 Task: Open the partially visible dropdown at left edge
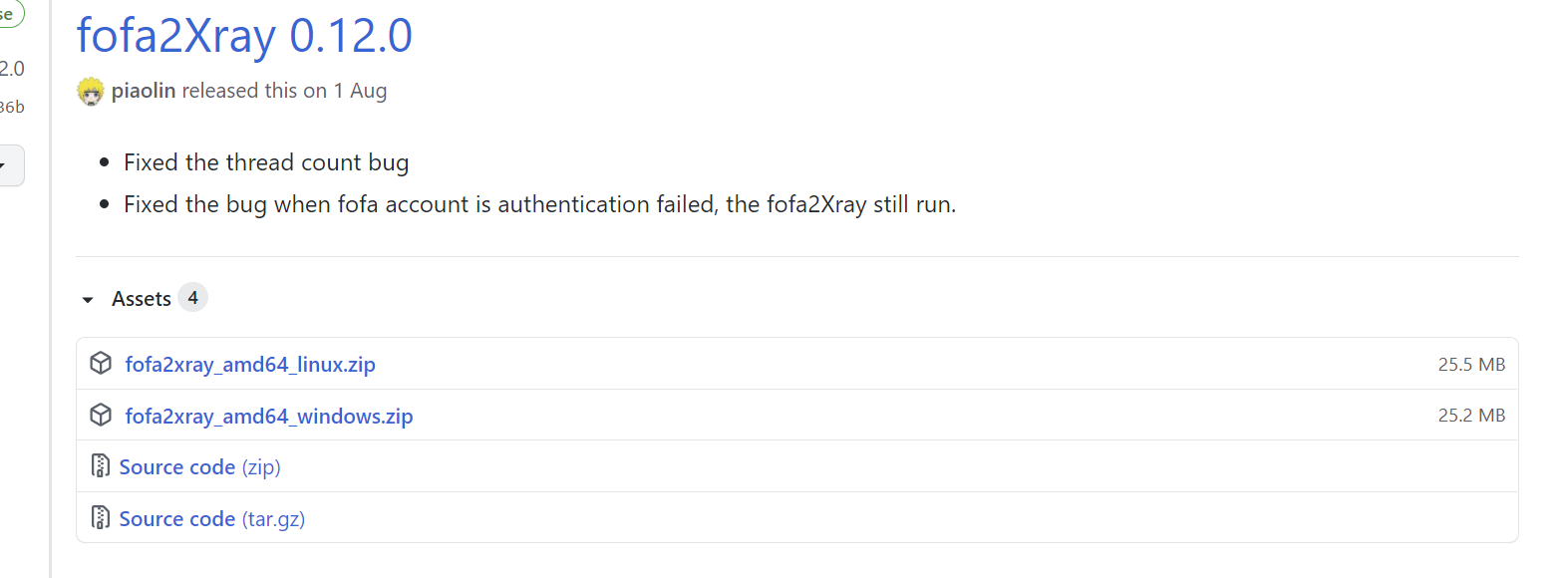point(8,165)
